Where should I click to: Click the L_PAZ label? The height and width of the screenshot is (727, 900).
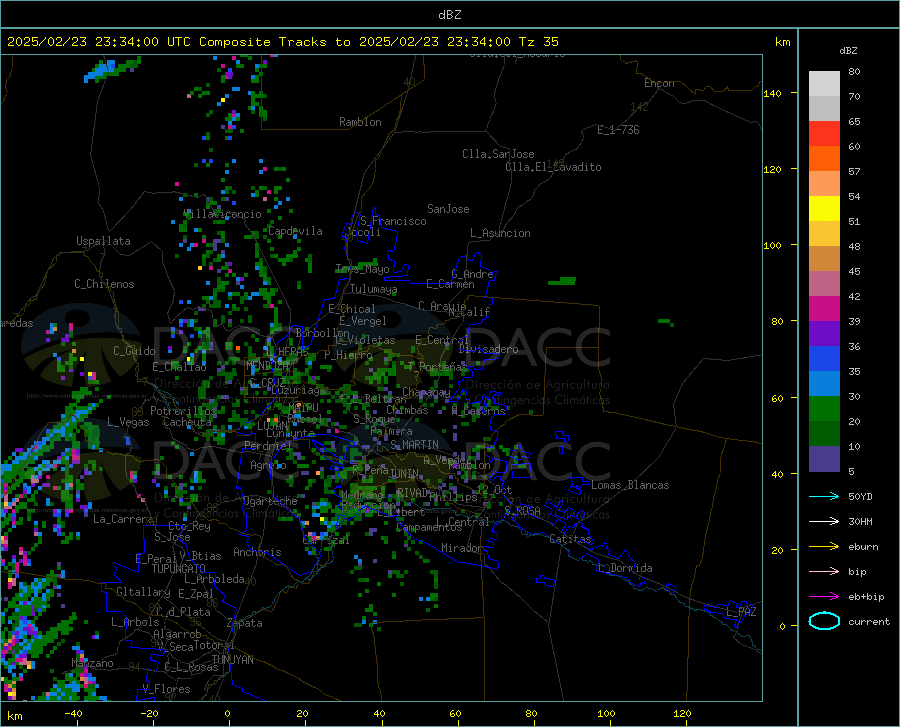pos(740,612)
